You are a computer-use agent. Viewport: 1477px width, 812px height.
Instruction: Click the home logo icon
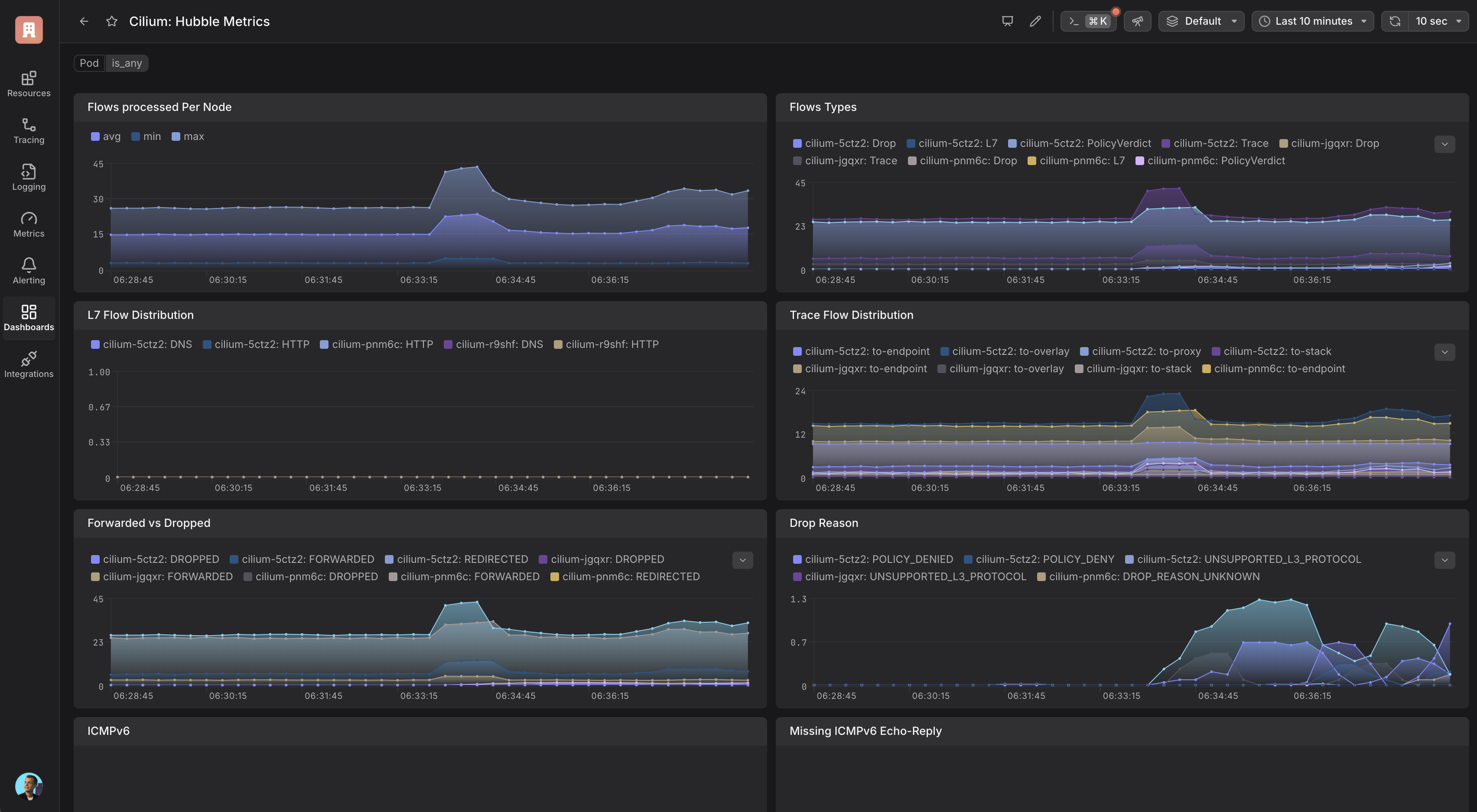pos(29,29)
